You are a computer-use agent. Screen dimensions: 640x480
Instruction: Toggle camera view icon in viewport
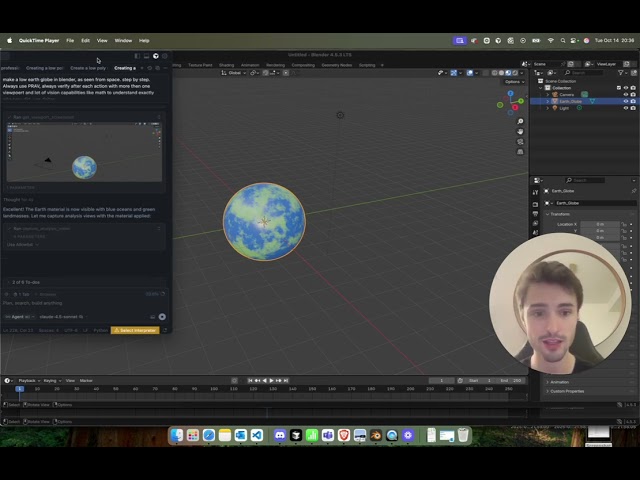point(520,142)
